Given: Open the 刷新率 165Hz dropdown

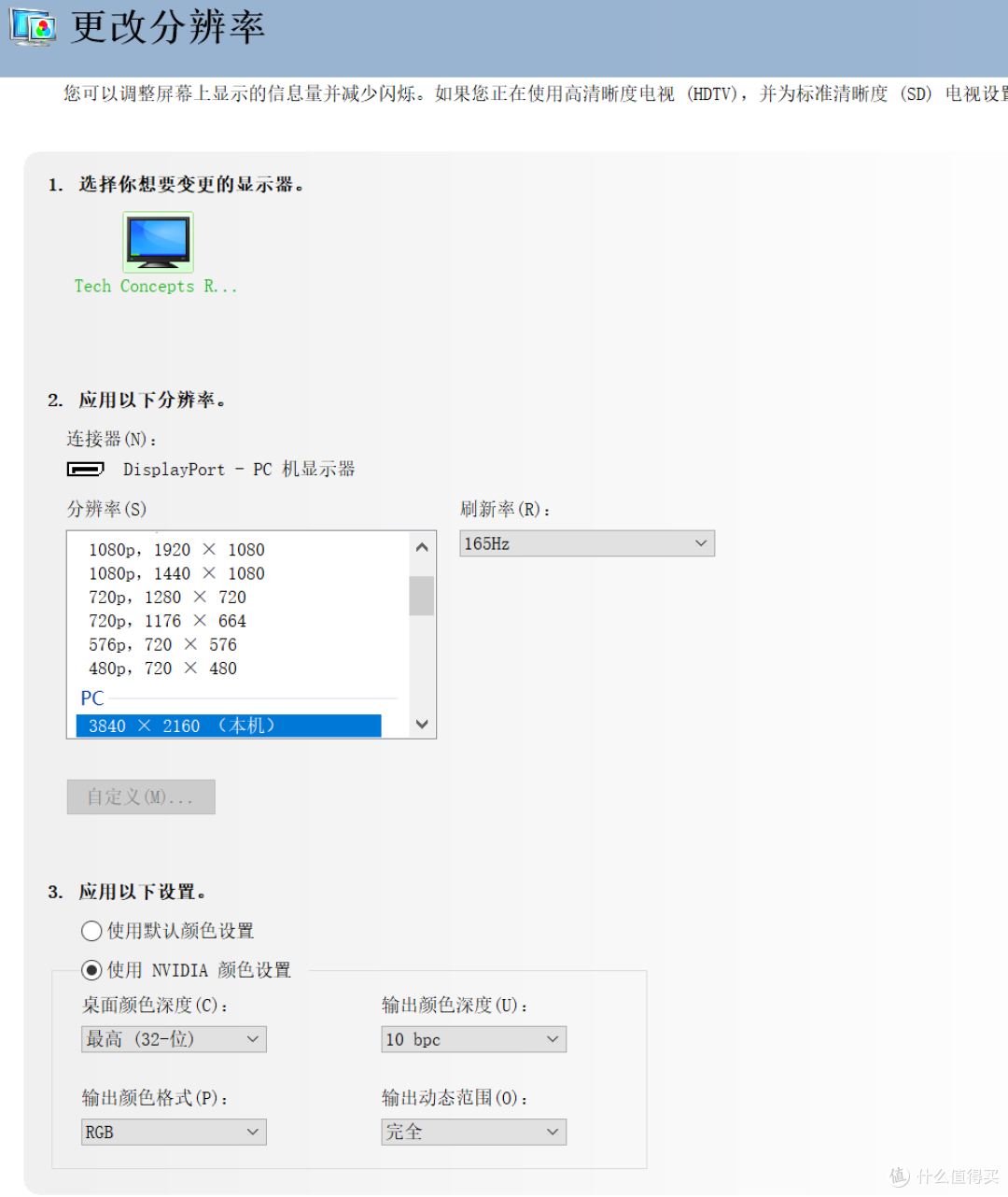Looking at the screenshot, I should click(x=586, y=542).
